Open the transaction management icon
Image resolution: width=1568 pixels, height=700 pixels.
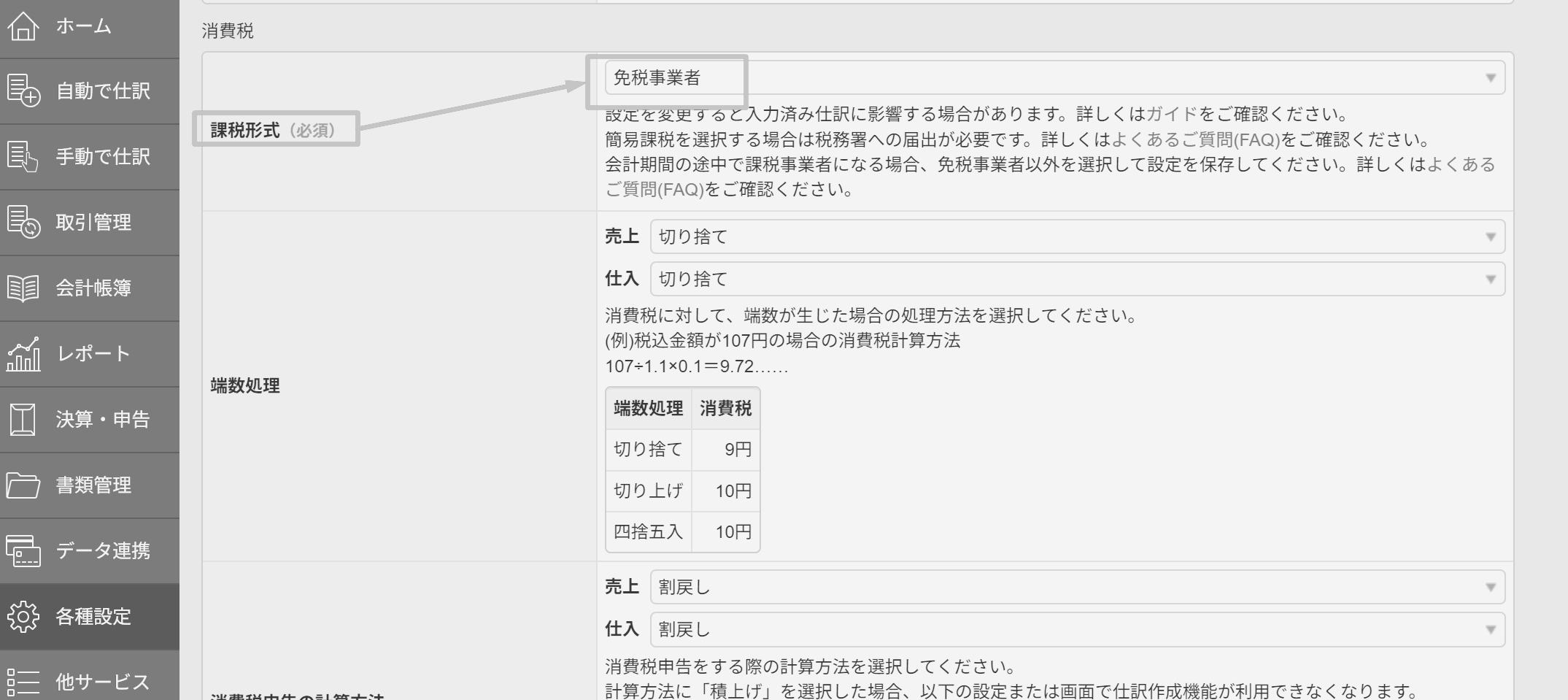coord(23,223)
